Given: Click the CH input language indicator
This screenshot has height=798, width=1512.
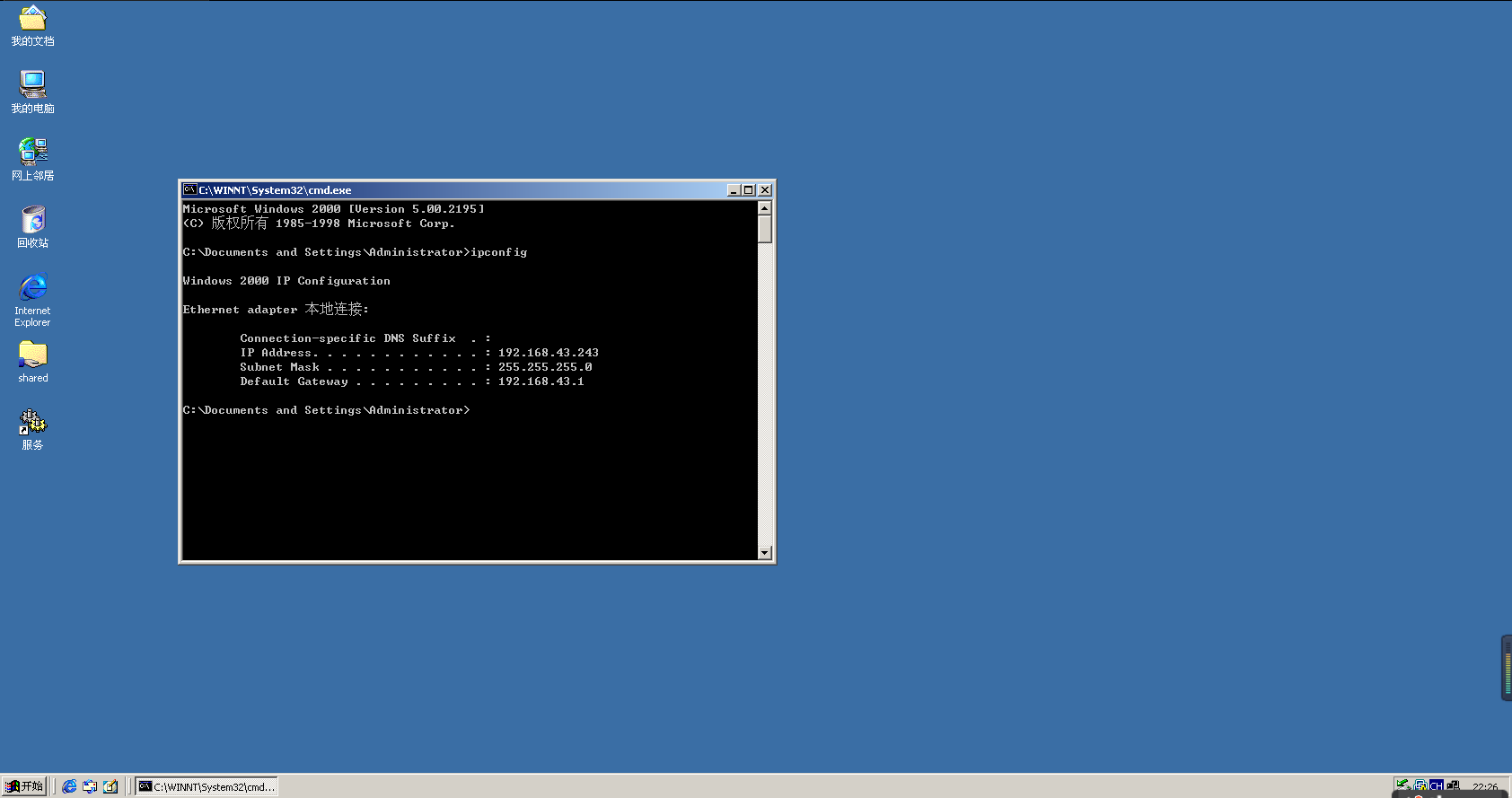Looking at the screenshot, I should (x=1437, y=786).
